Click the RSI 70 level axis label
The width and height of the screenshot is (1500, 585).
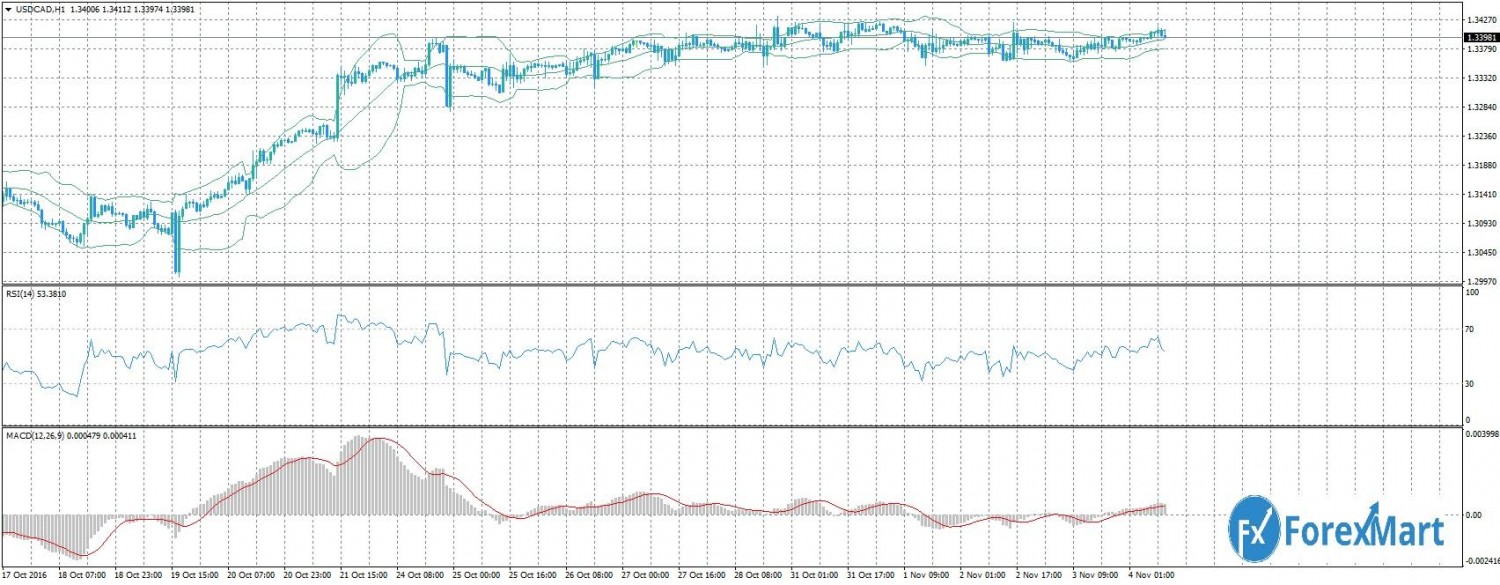[x=1469, y=329]
